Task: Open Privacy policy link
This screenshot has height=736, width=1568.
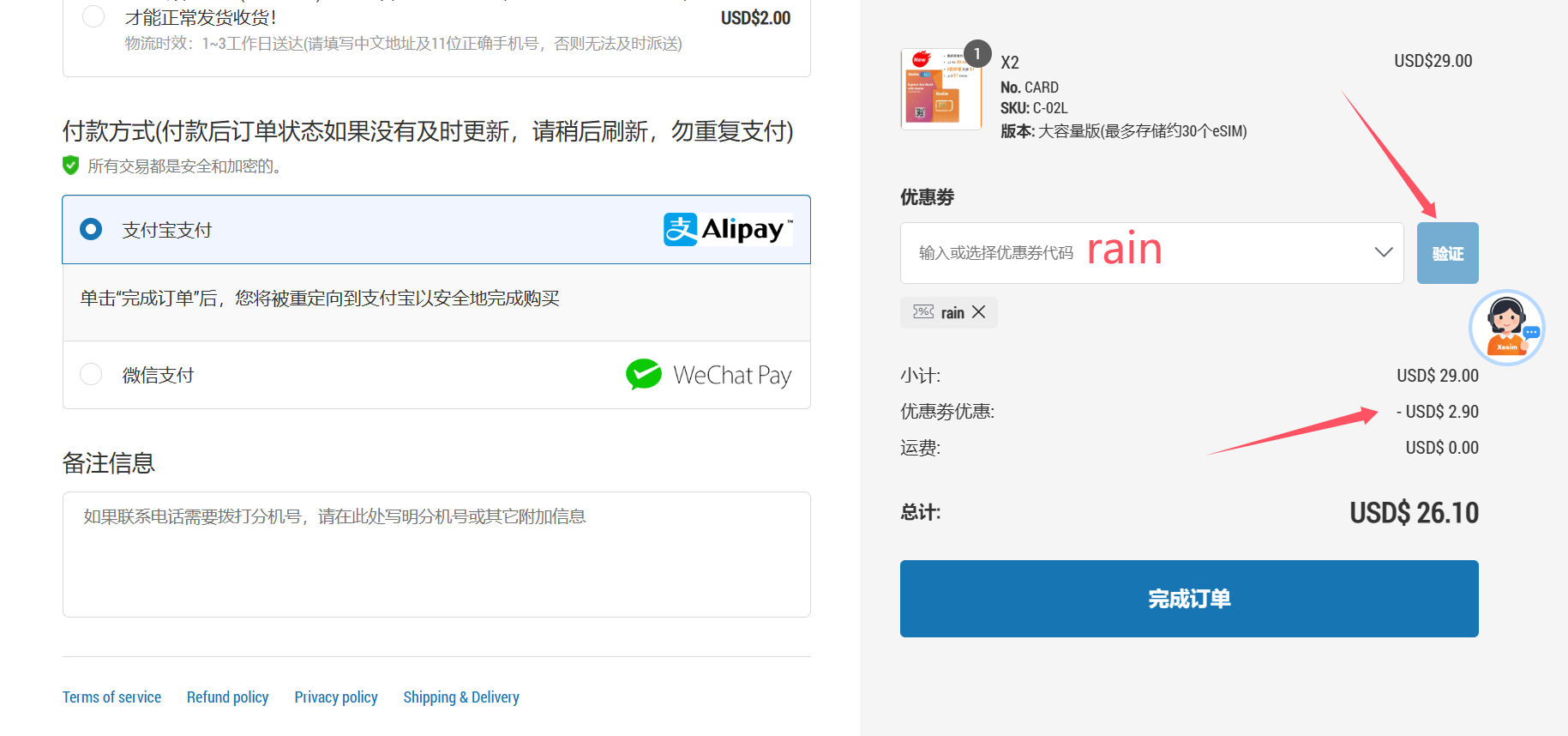Action: pos(336,697)
